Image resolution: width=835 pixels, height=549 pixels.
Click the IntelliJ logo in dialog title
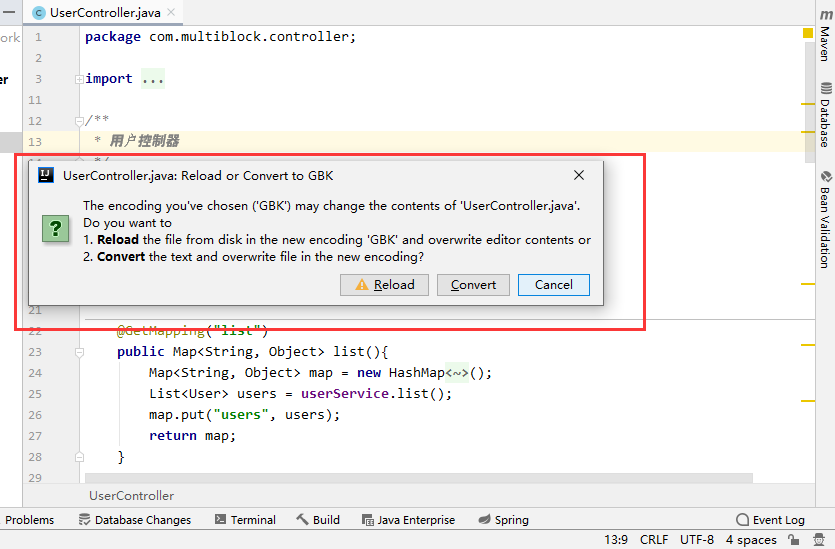coord(46,175)
